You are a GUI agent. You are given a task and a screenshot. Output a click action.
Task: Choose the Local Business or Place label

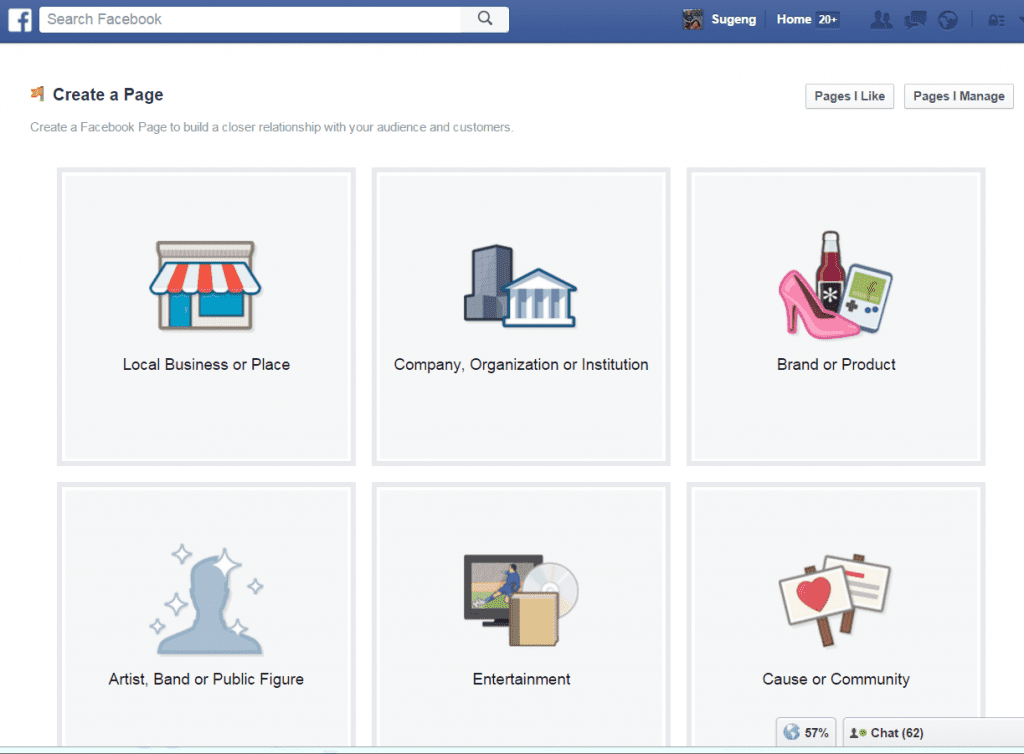coord(206,364)
